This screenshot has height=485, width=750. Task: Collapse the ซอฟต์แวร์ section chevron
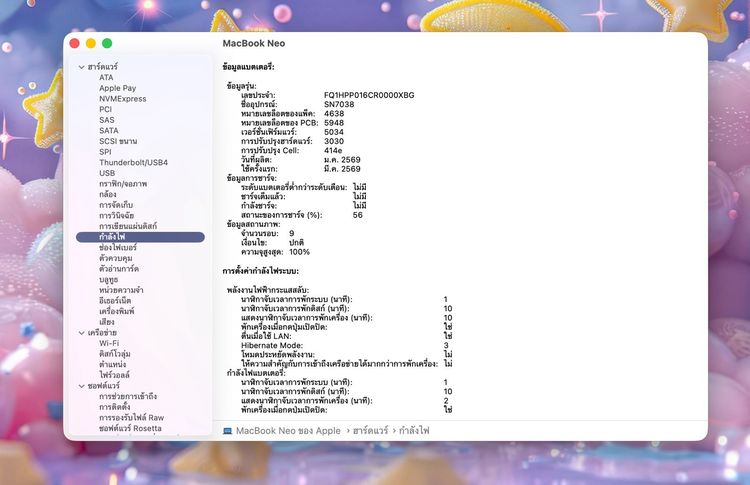pyautogui.click(x=82, y=386)
